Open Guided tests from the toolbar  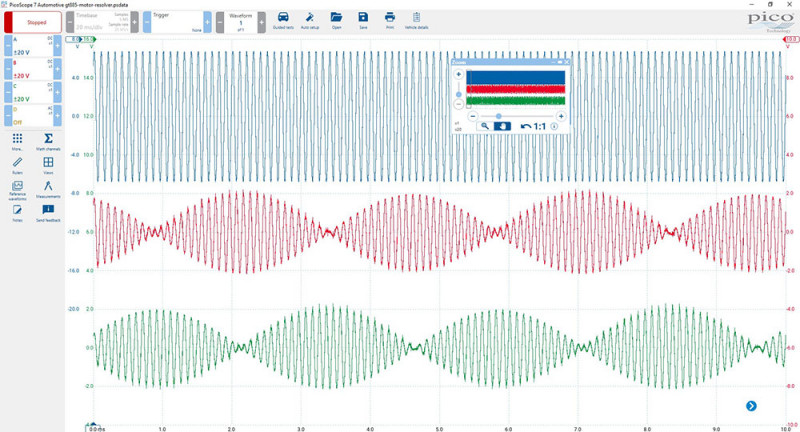tap(283, 20)
